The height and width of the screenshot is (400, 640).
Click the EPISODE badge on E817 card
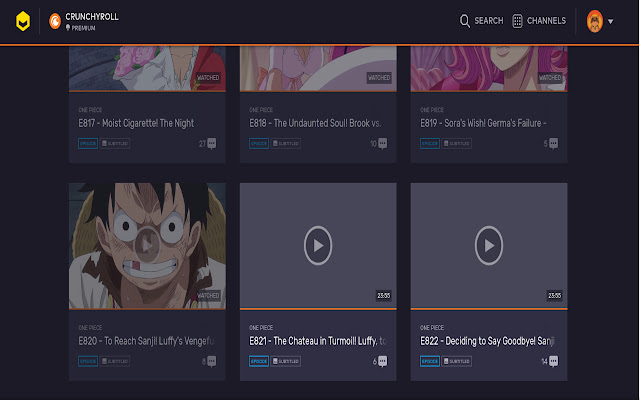tap(88, 144)
